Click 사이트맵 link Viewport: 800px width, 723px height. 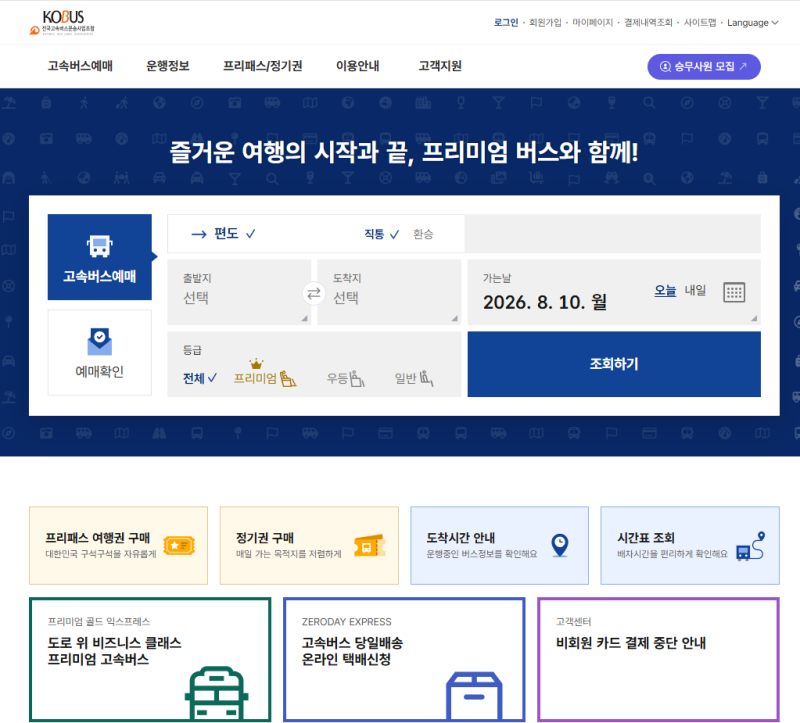click(699, 22)
